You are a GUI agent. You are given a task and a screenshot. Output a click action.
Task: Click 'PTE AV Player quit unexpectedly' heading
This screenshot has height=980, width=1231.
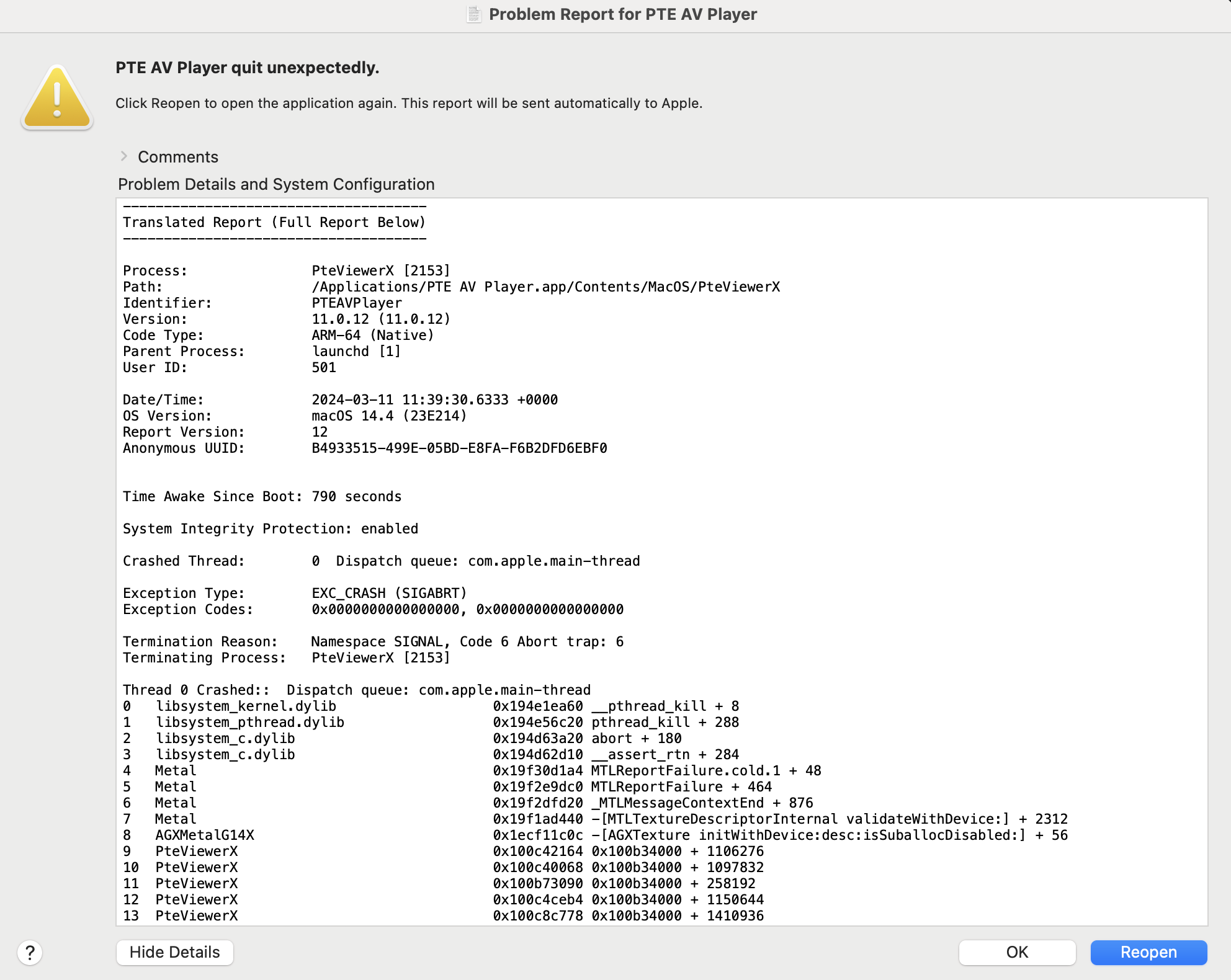pyautogui.click(x=247, y=68)
